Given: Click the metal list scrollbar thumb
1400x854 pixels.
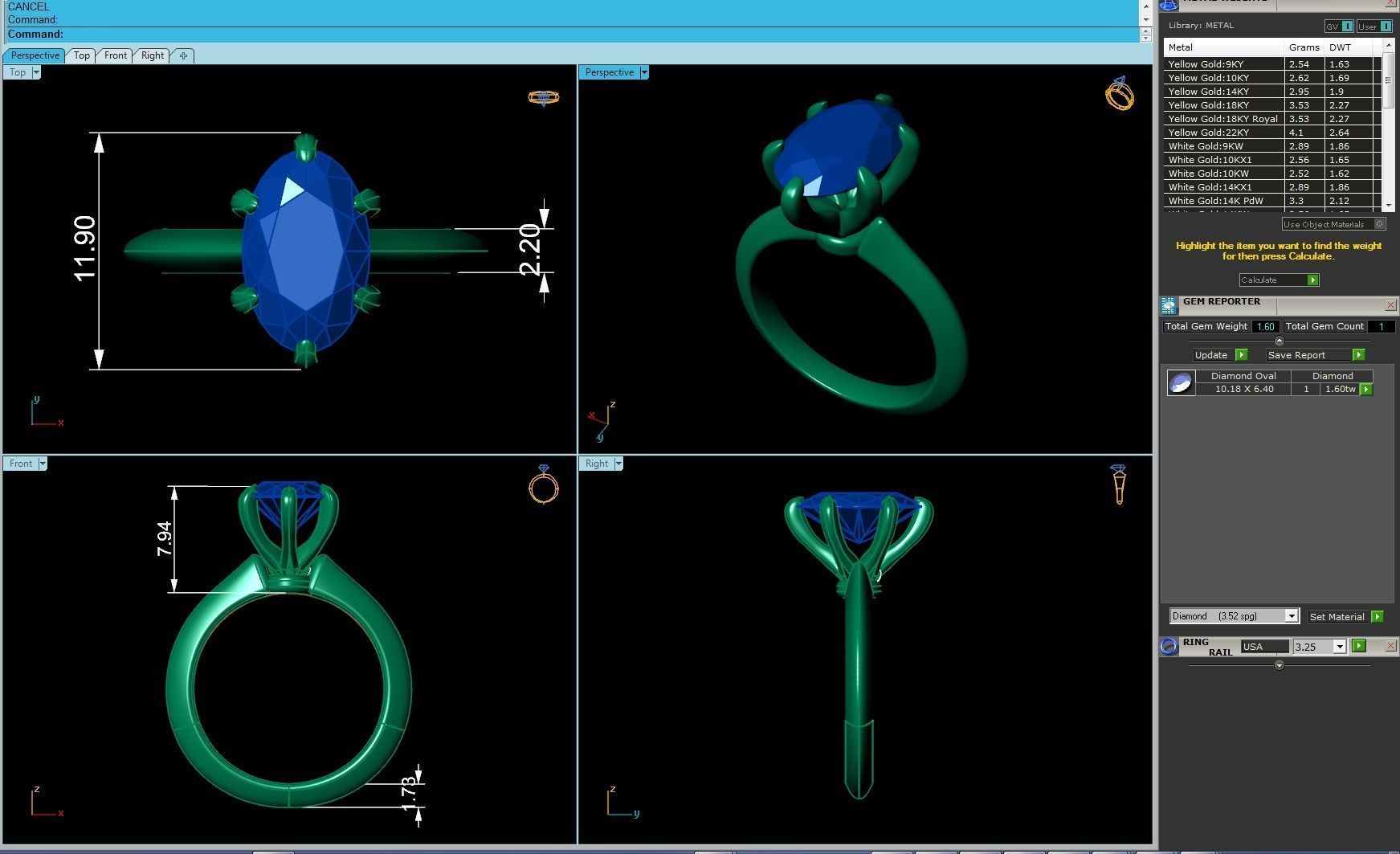Looking at the screenshot, I should (1388, 80).
